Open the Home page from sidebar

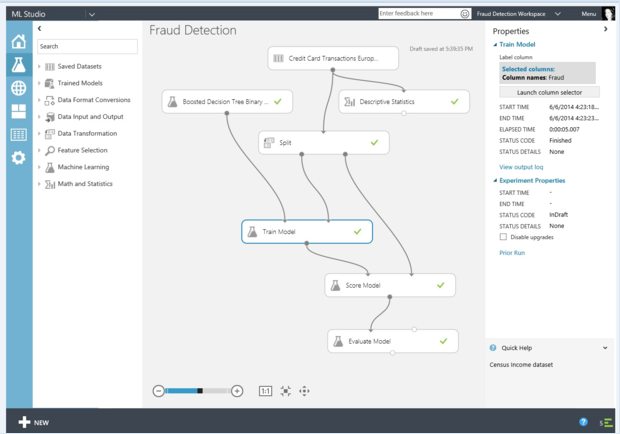coord(17,42)
